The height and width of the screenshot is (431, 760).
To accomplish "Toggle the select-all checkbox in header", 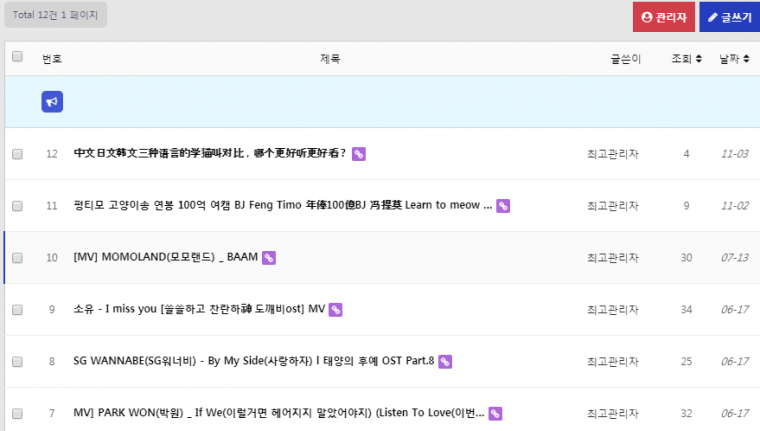I will click(x=17, y=57).
